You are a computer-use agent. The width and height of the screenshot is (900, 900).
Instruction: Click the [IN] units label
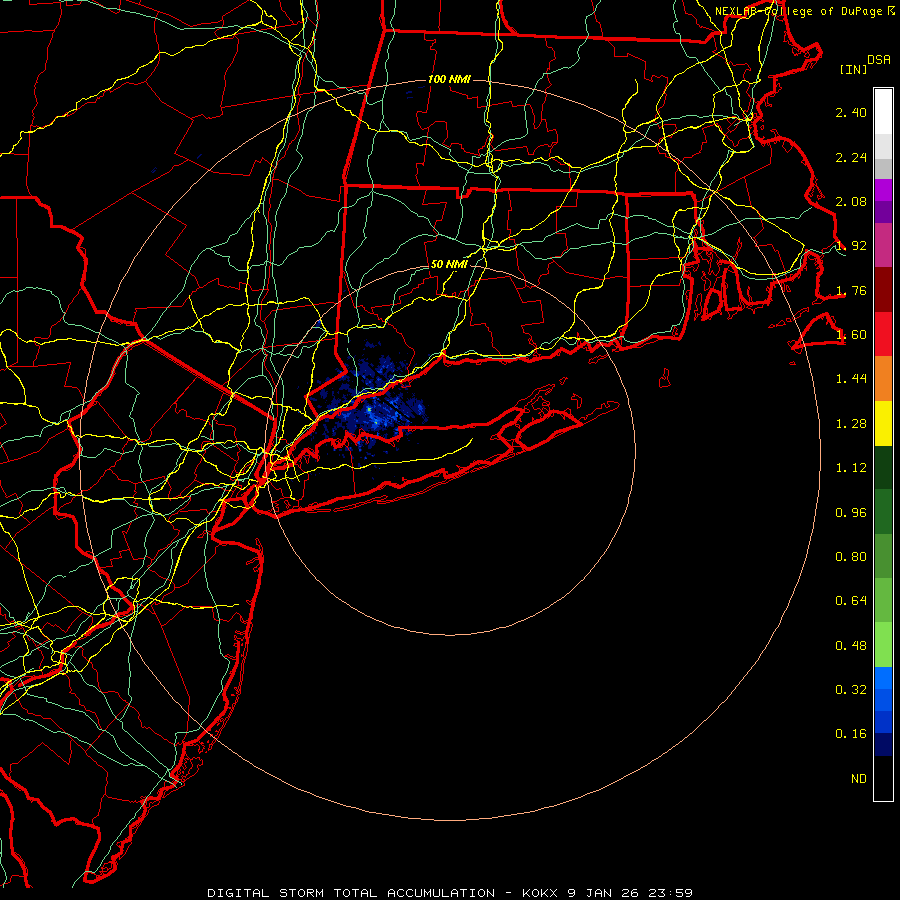click(x=853, y=69)
